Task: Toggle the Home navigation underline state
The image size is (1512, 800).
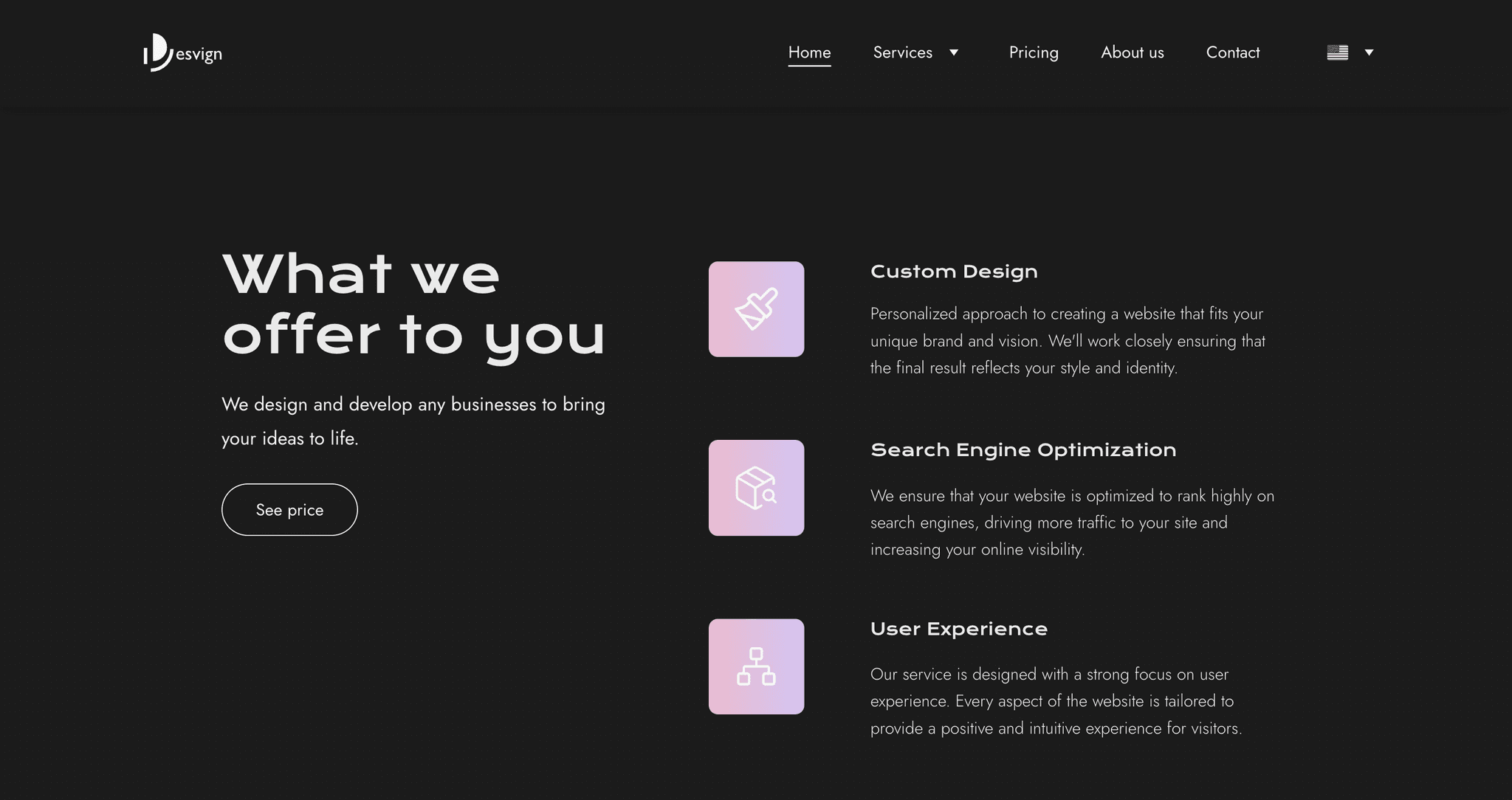Action: pos(809,52)
